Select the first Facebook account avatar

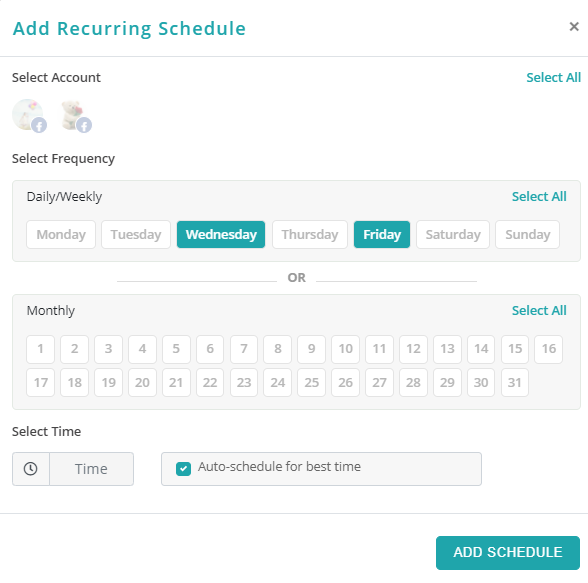29,115
